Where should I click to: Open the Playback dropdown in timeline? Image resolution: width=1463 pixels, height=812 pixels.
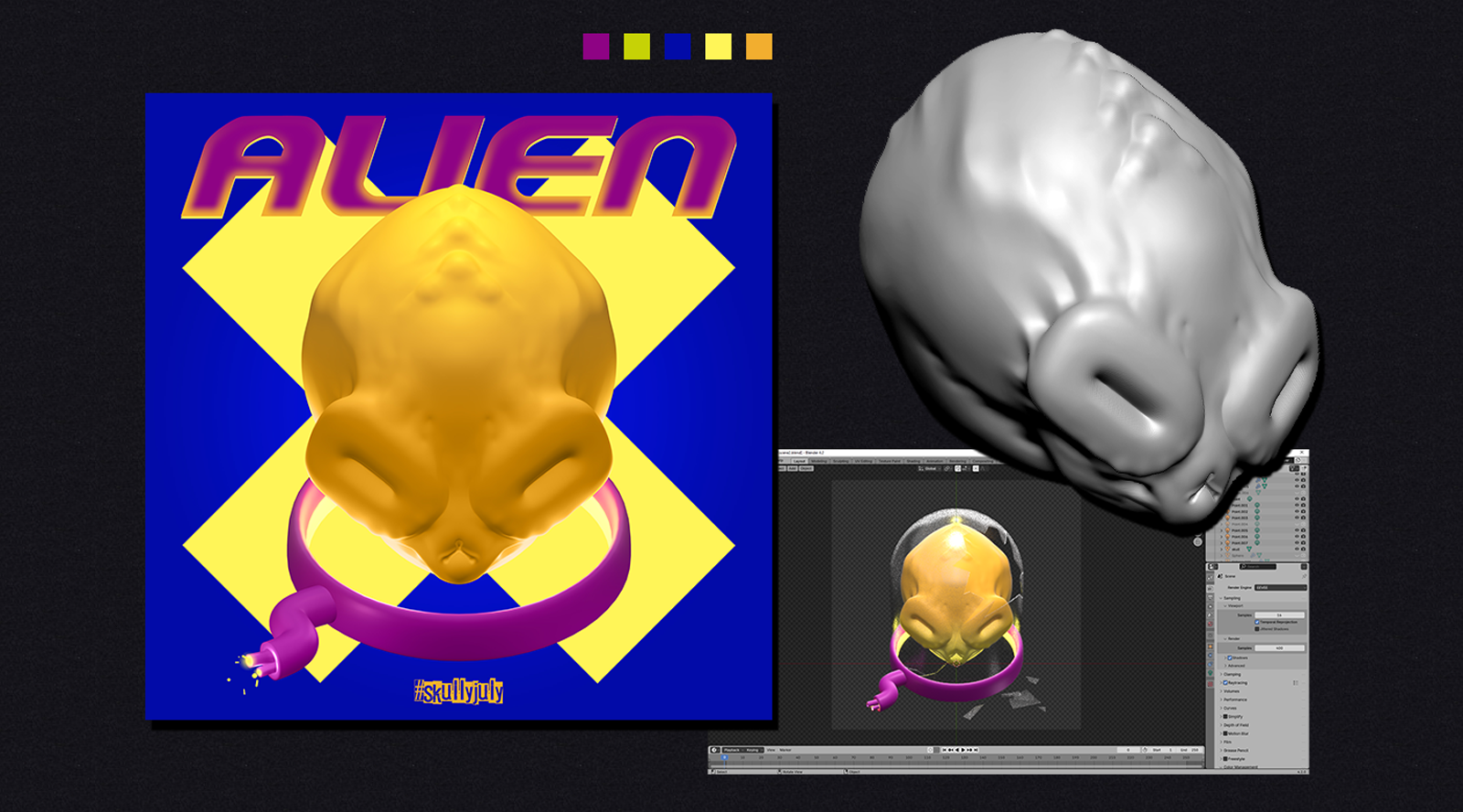click(x=733, y=750)
